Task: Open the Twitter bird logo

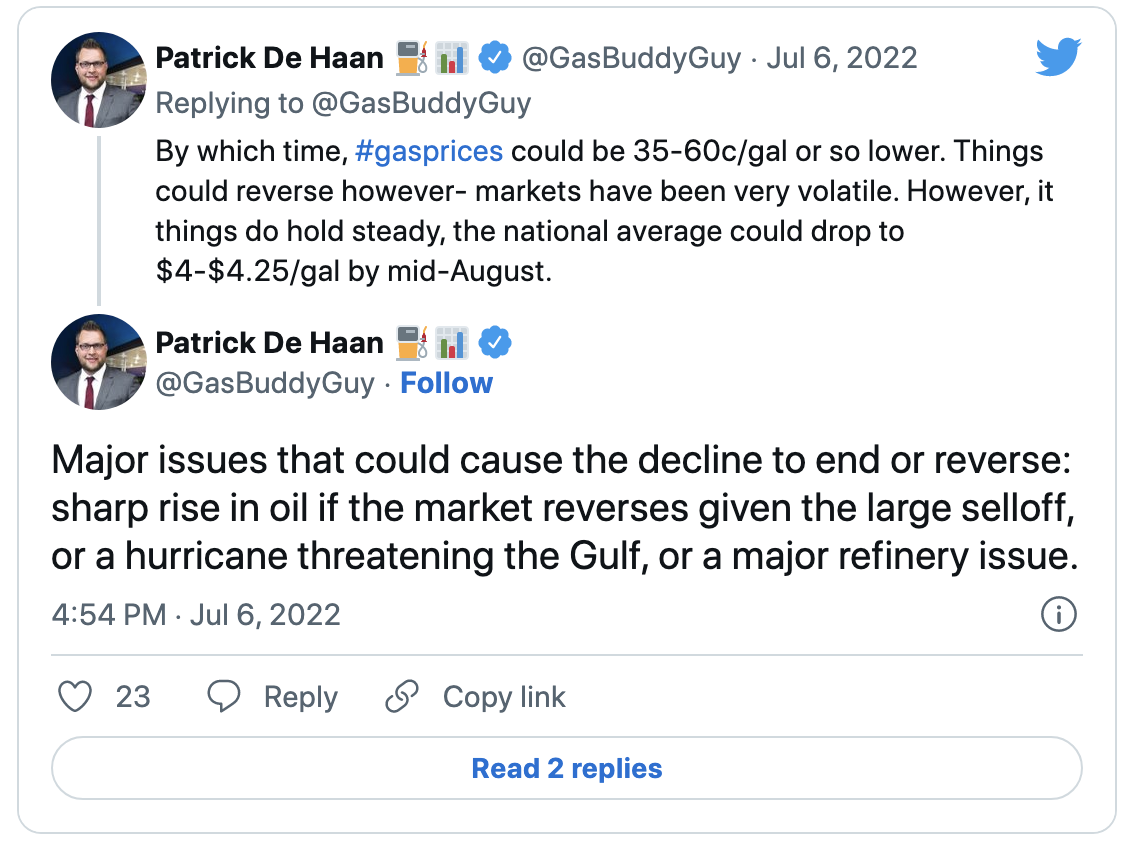Action: coord(1058,56)
